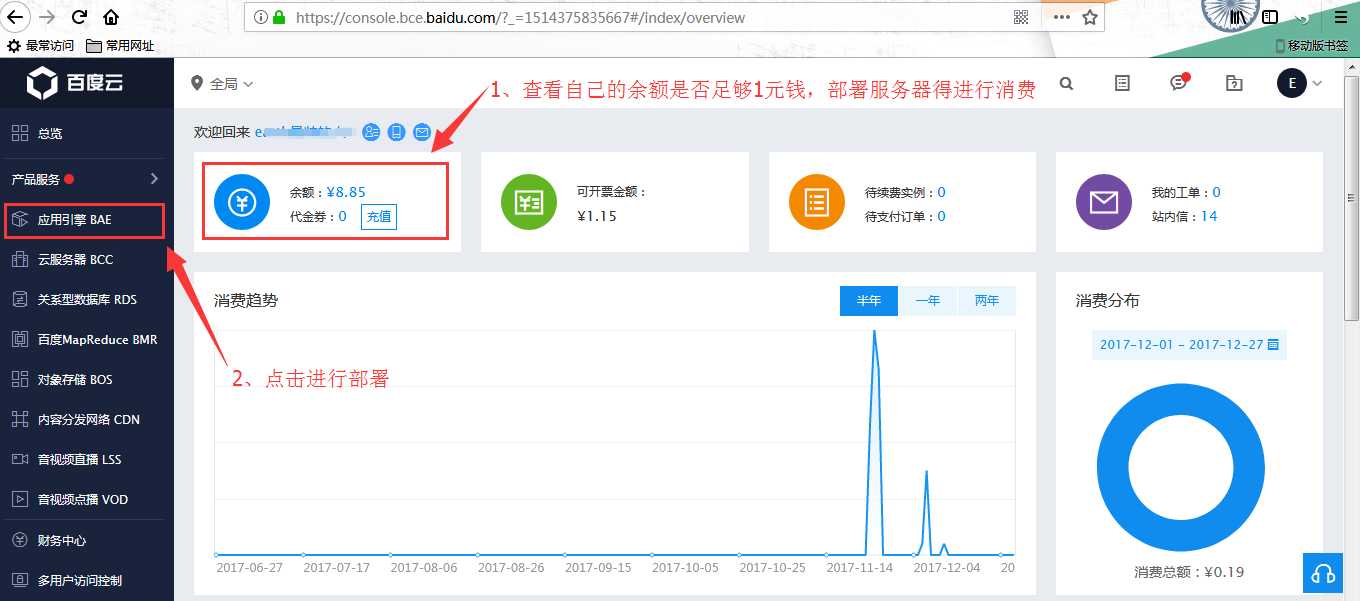Open 移动版书签 mobile bookmarks
1360x601 pixels.
[x=1314, y=46]
